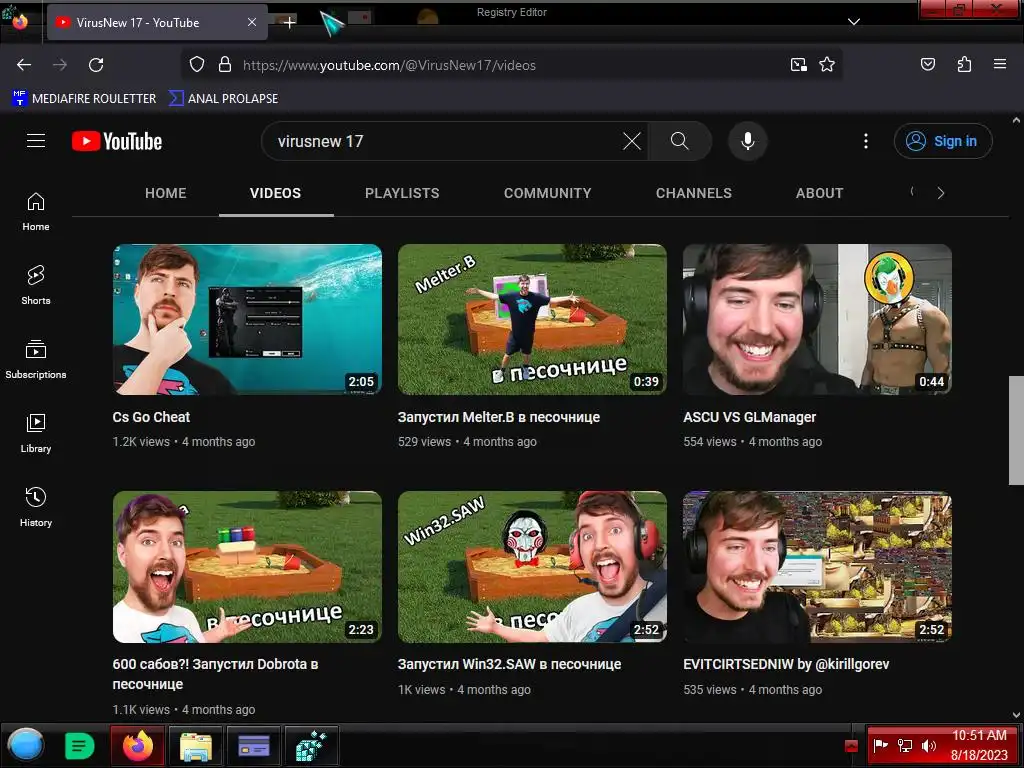Open the Pocket save icon
The image size is (1024, 768).
pos(927,64)
